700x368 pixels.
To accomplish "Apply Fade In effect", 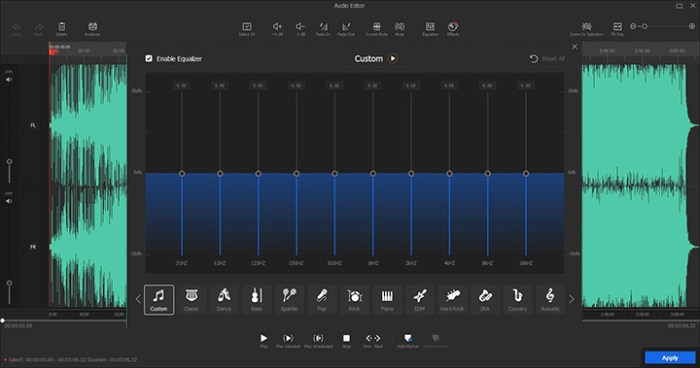I will (x=323, y=27).
